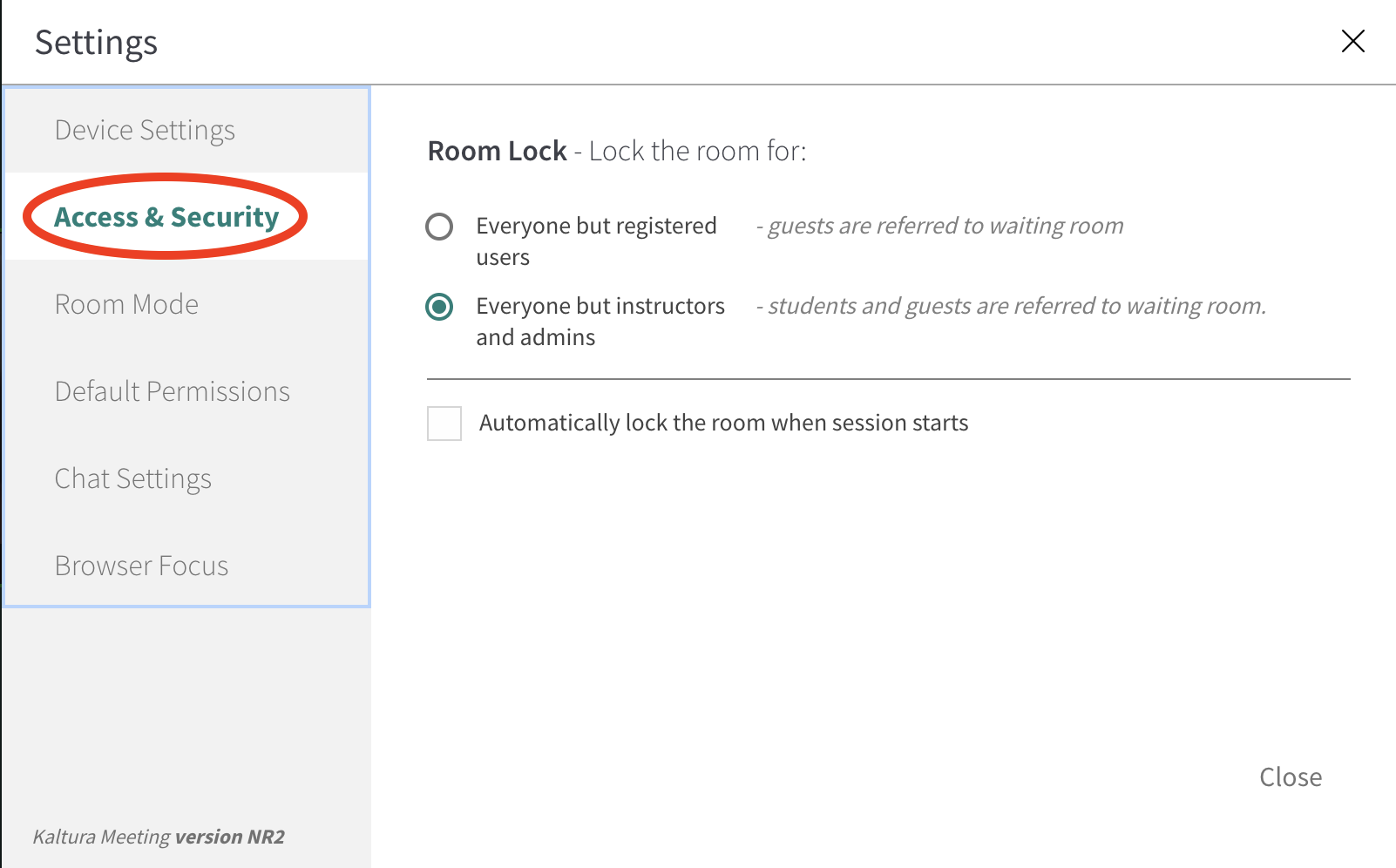This screenshot has height=868, width=1396.
Task: Choose the 'Everyone but instructors and admins' radio button
Action: point(439,307)
